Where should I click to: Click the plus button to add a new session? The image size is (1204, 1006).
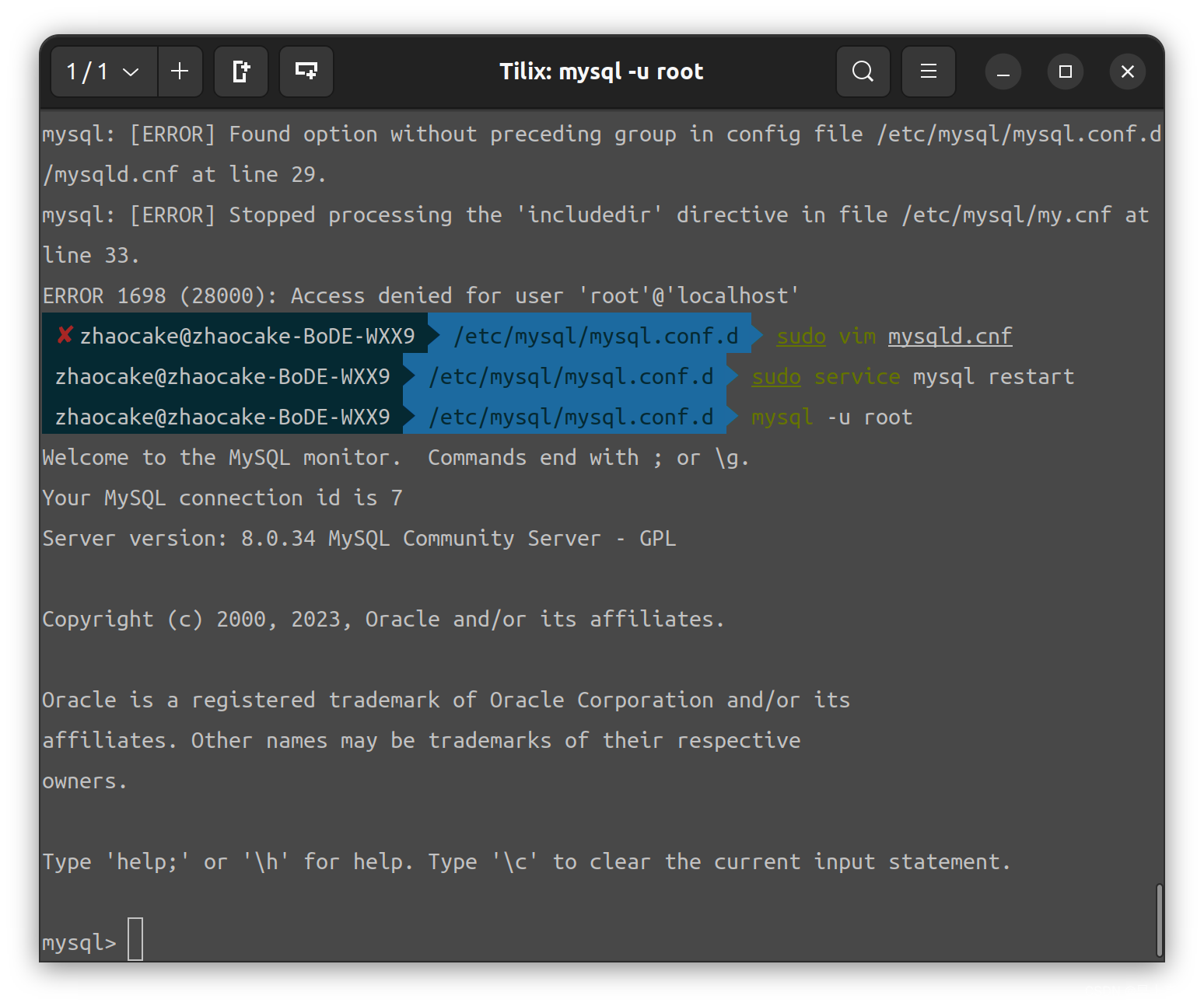pos(180,72)
